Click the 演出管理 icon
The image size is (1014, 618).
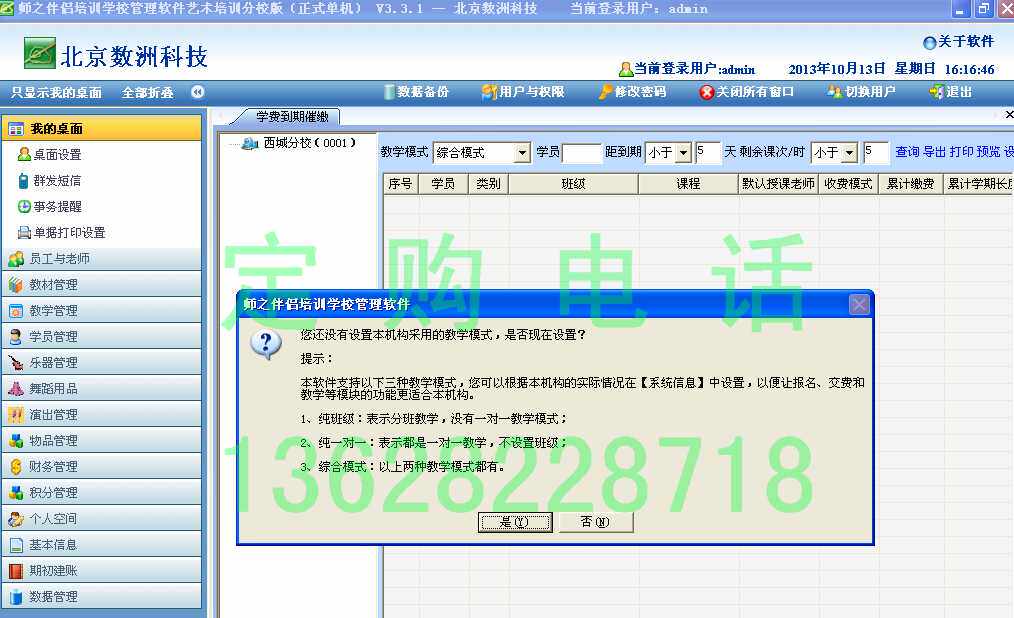[16, 414]
